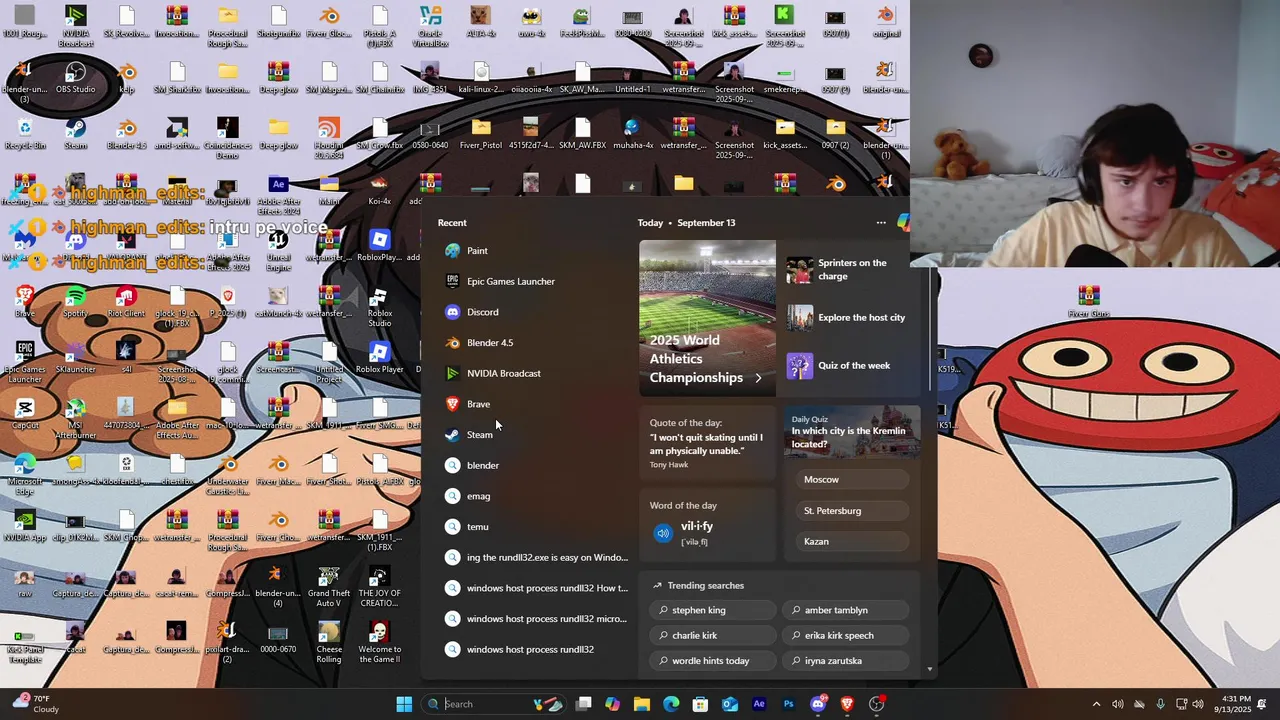The height and width of the screenshot is (720, 1280).
Task: Search trending 'stephen king'
Action: tap(712, 610)
